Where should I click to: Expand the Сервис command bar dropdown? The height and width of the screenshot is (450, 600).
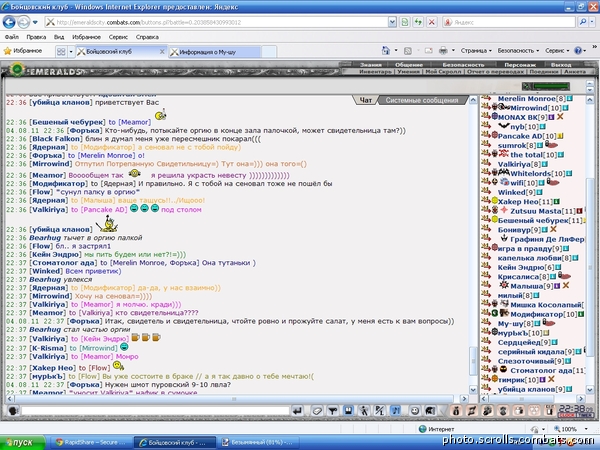click(x=557, y=51)
